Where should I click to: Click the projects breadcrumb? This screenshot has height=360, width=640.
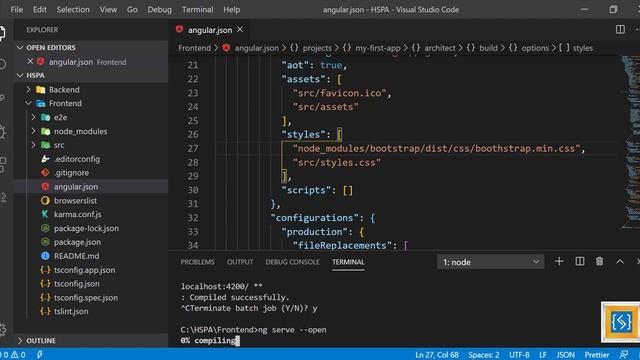point(317,48)
